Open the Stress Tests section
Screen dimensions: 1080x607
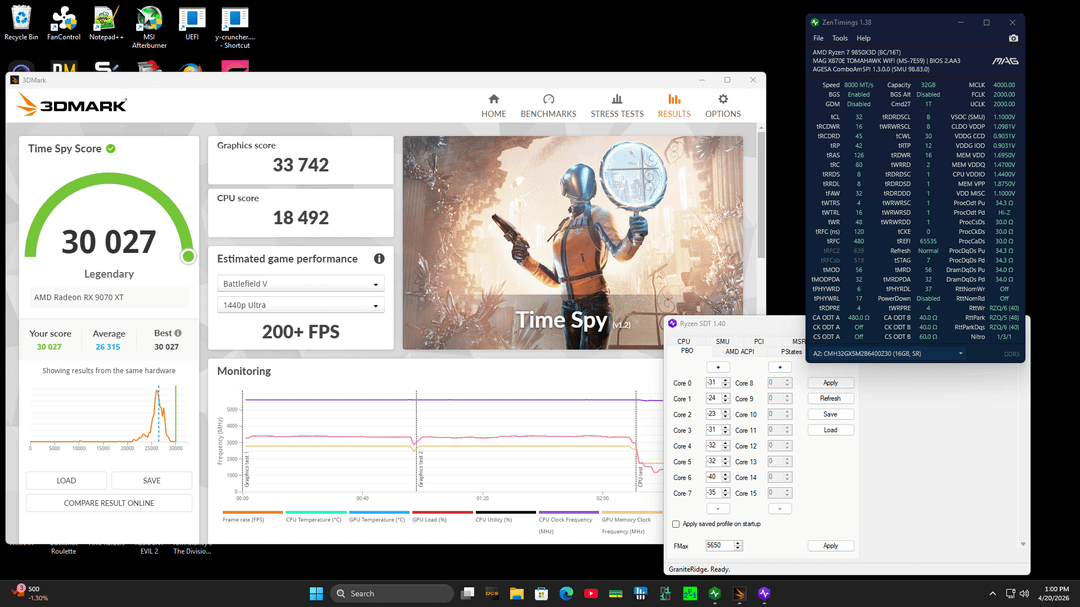coord(617,105)
